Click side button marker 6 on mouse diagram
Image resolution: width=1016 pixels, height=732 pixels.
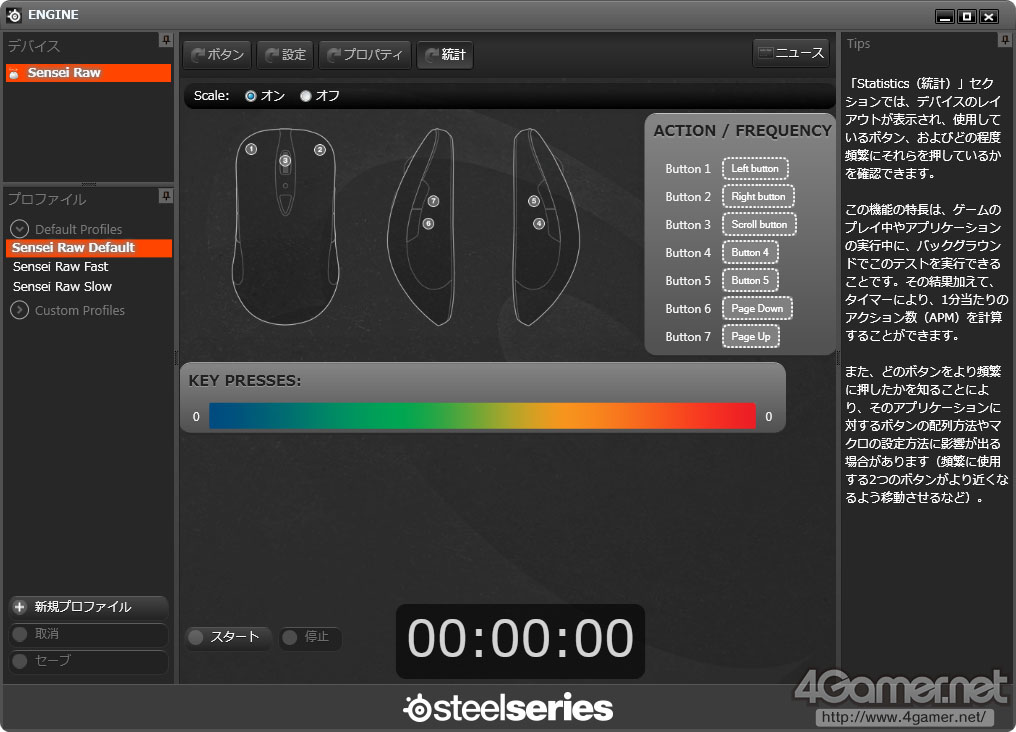tap(428, 223)
